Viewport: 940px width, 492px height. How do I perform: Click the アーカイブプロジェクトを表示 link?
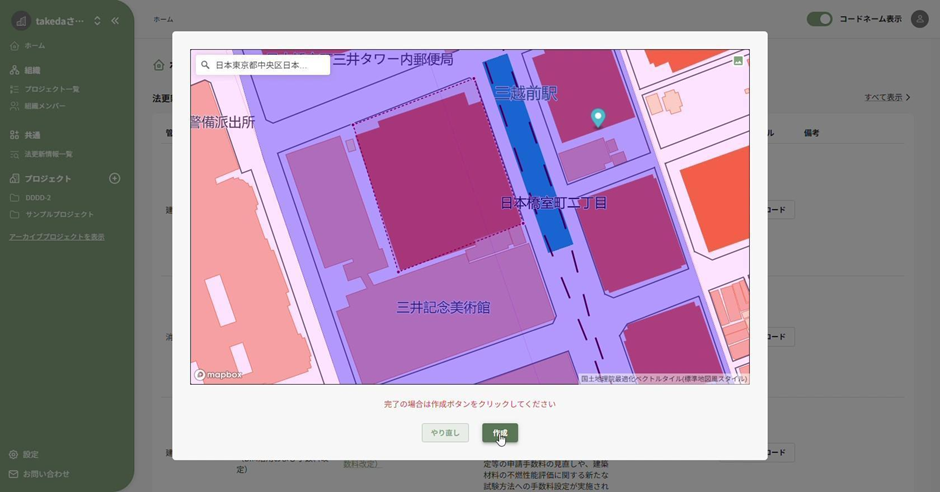pos(56,236)
